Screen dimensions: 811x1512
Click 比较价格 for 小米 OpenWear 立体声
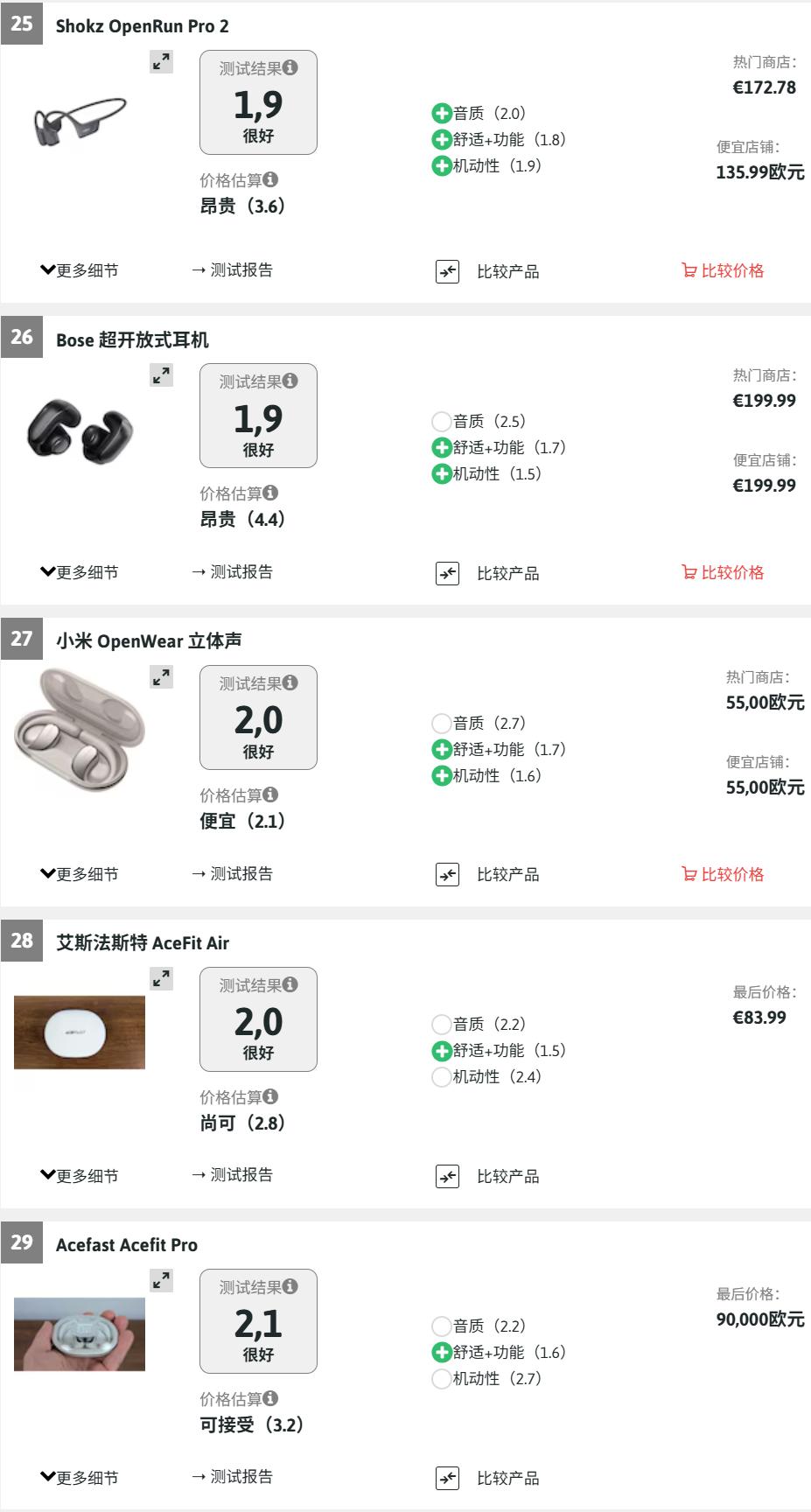pyautogui.click(x=723, y=874)
